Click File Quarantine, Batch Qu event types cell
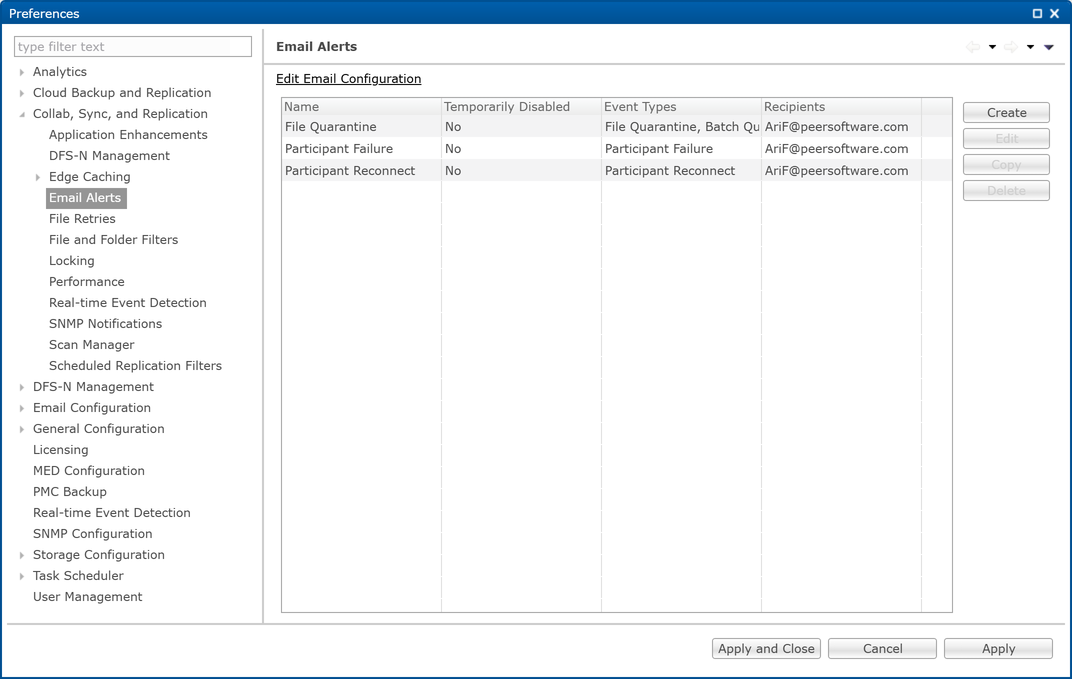The image size is (1072, 679). 682,127
